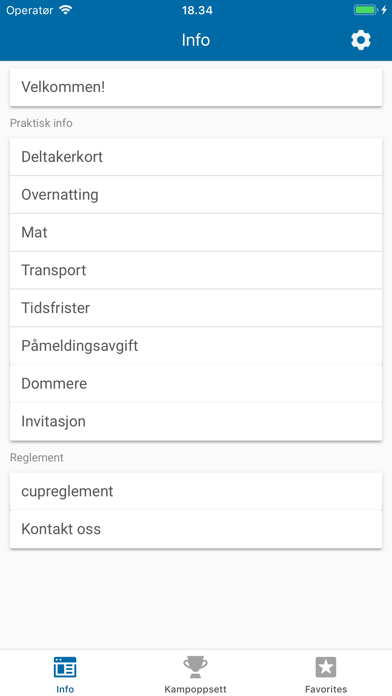Open settings via the gear icon
Image resolution: width=392 pixels, height=696 pixels.
point(360,40)
